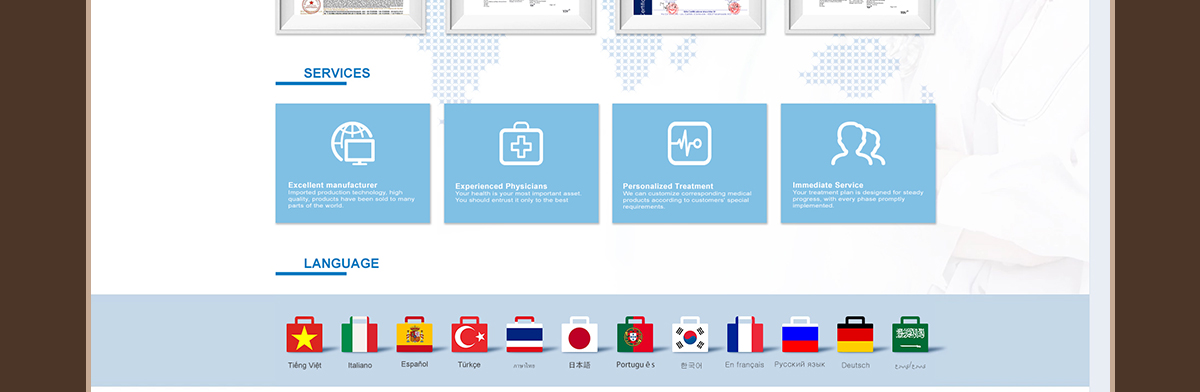Switch to the South Korea flag icon

point(690,335)
